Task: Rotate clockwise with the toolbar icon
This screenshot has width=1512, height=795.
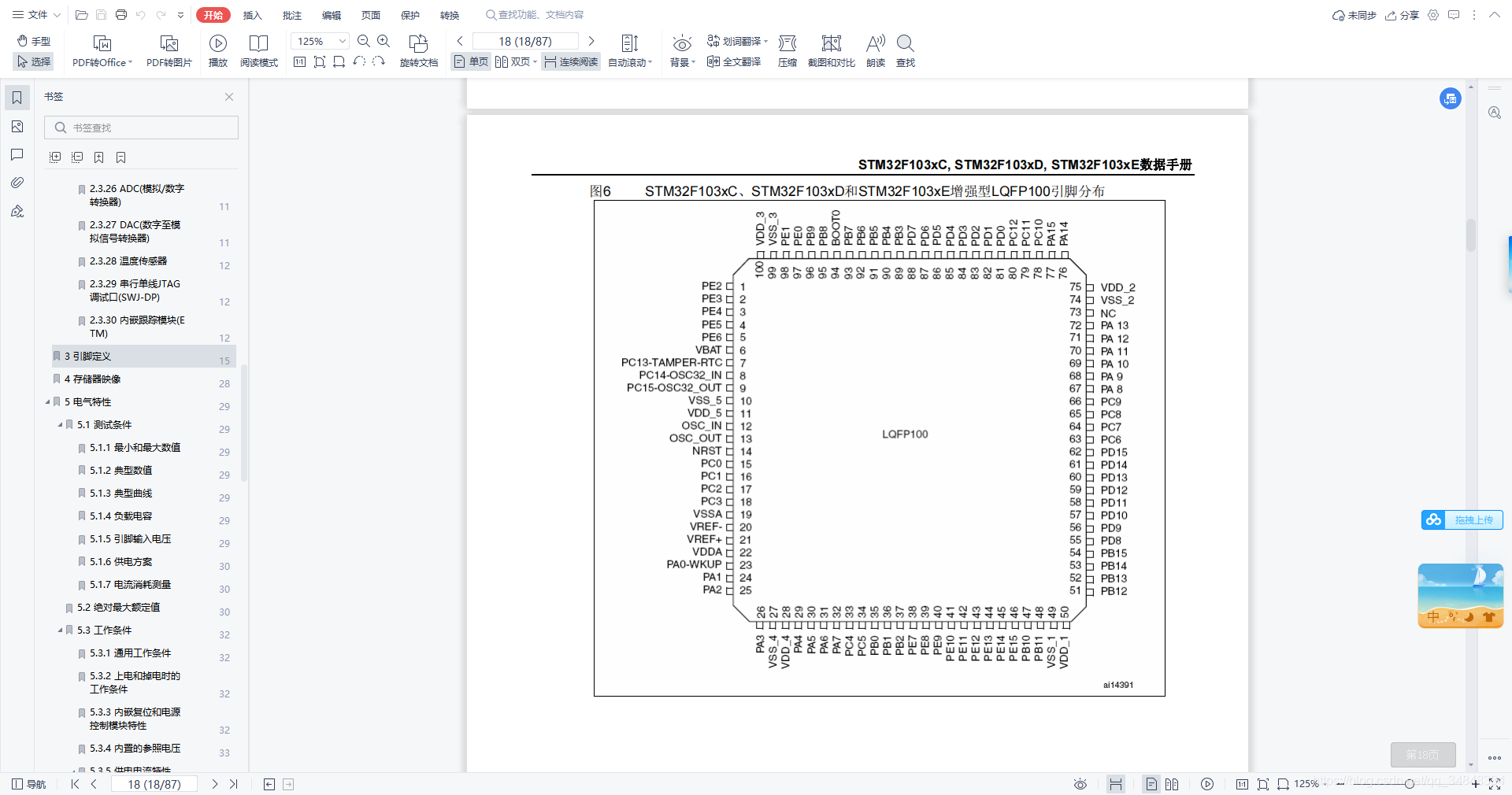Action: click(x=379, y=61)
